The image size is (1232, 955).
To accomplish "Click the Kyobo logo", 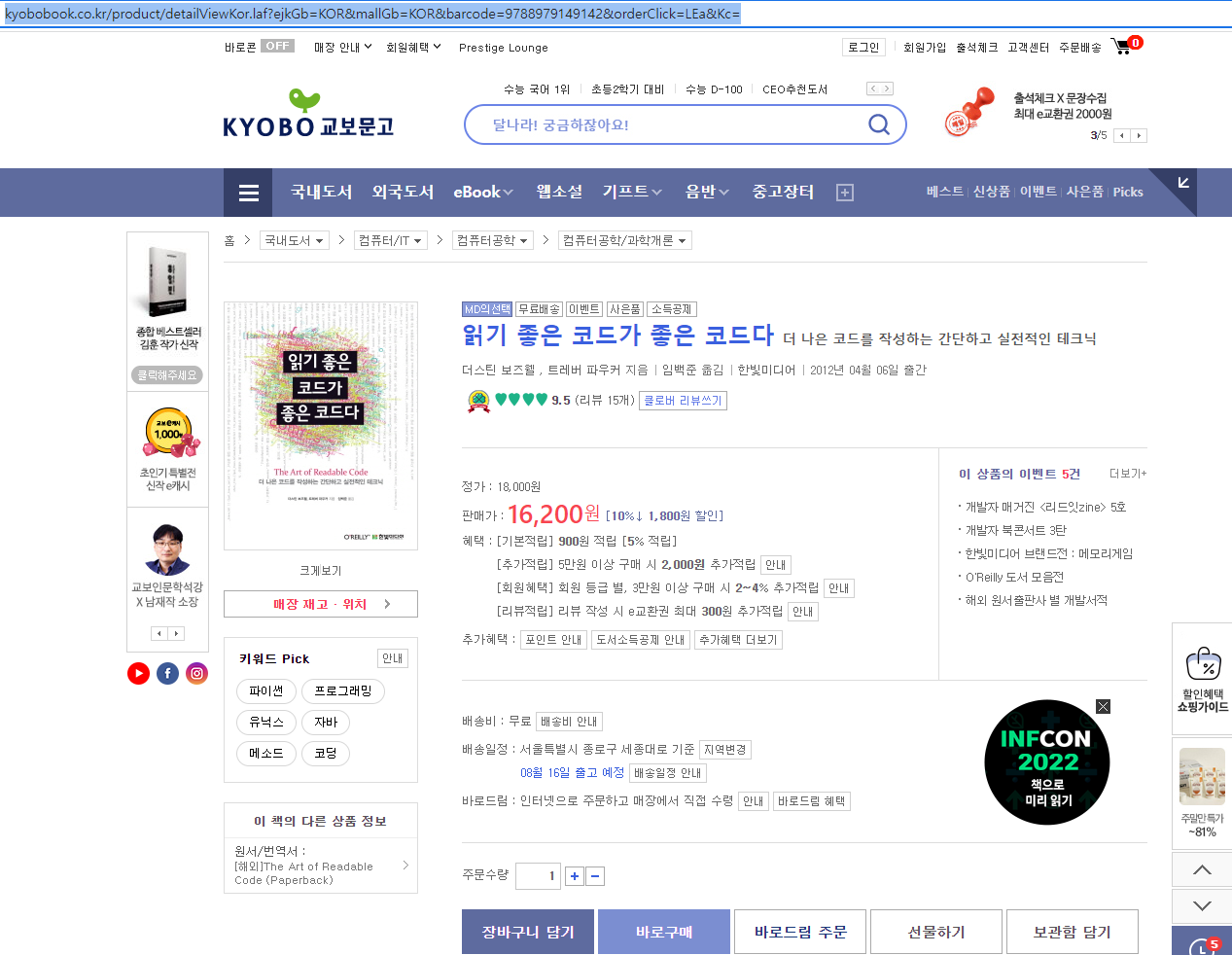I will (308, 114).
